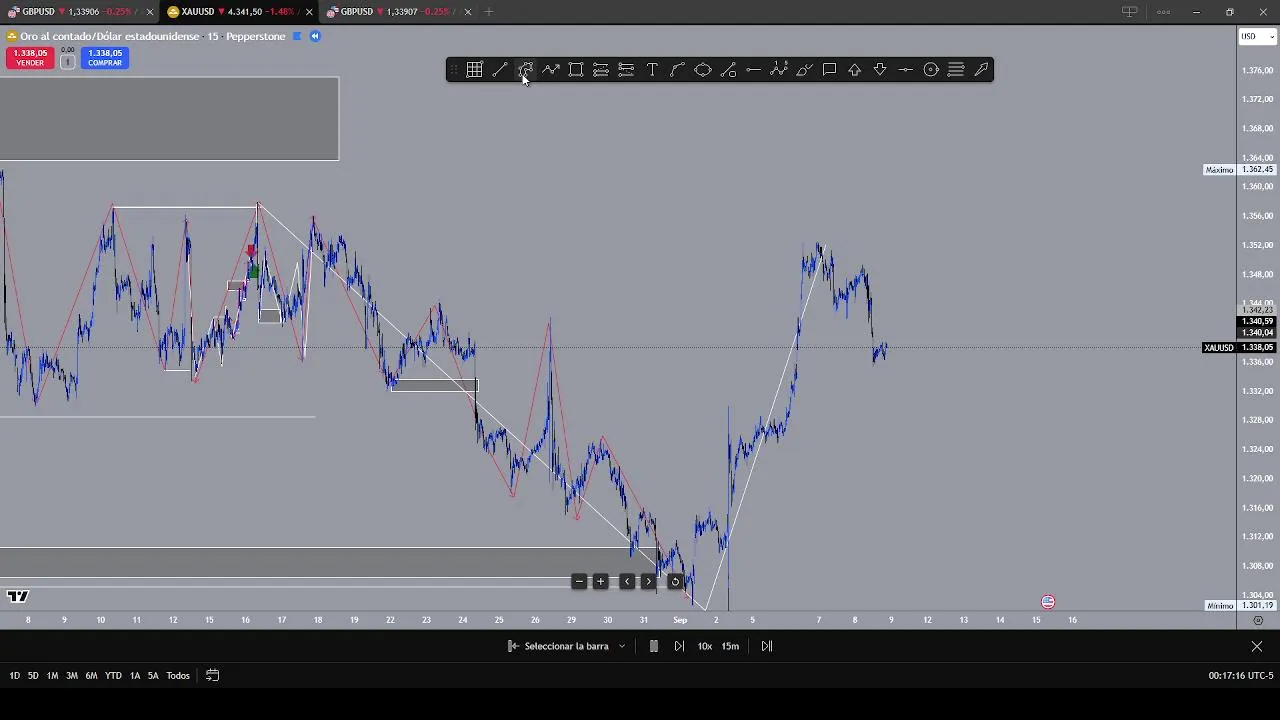Select the up arrow marker tool

click(855, 69)
